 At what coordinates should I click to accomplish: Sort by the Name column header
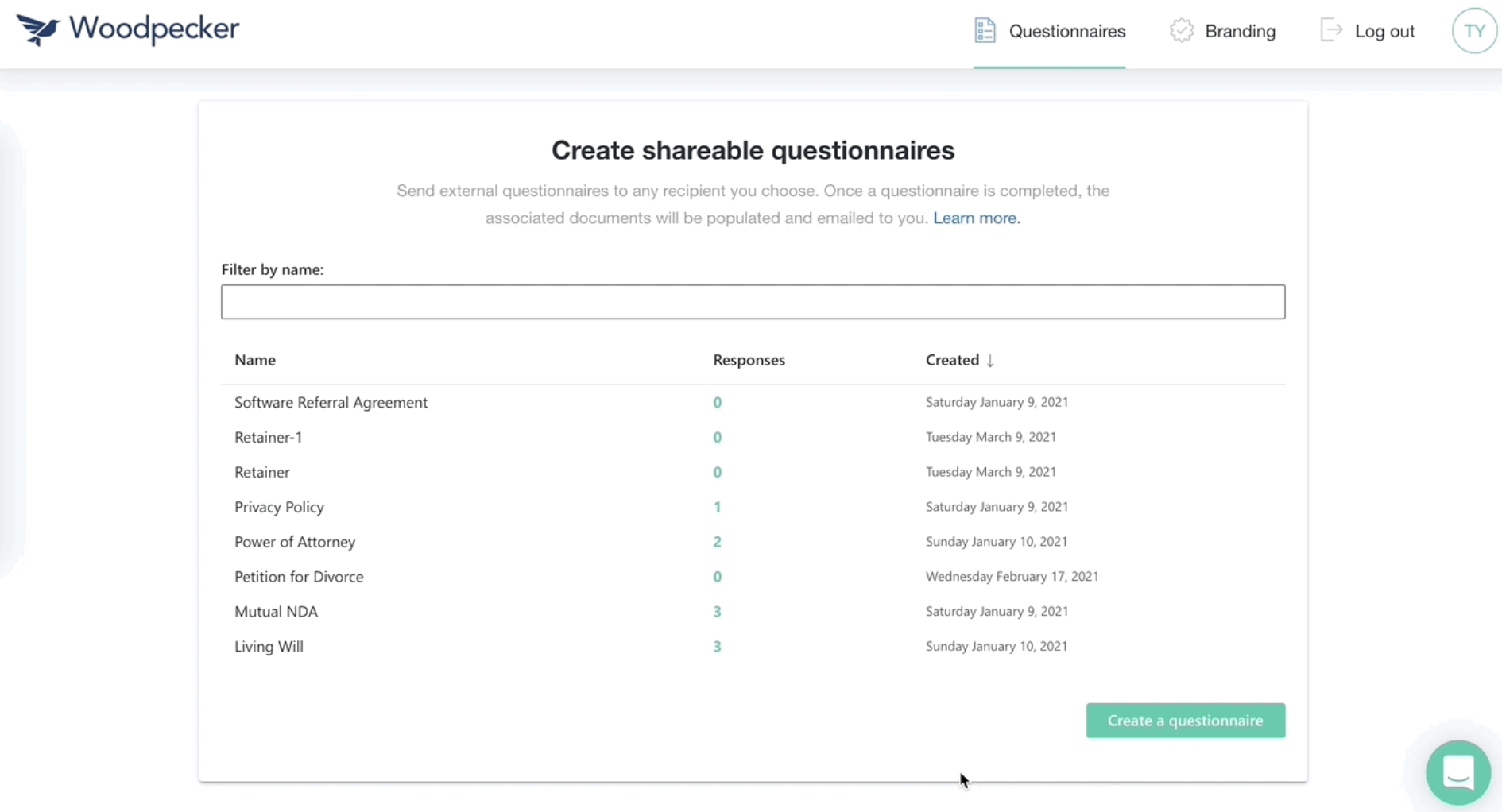click(255, 360)
